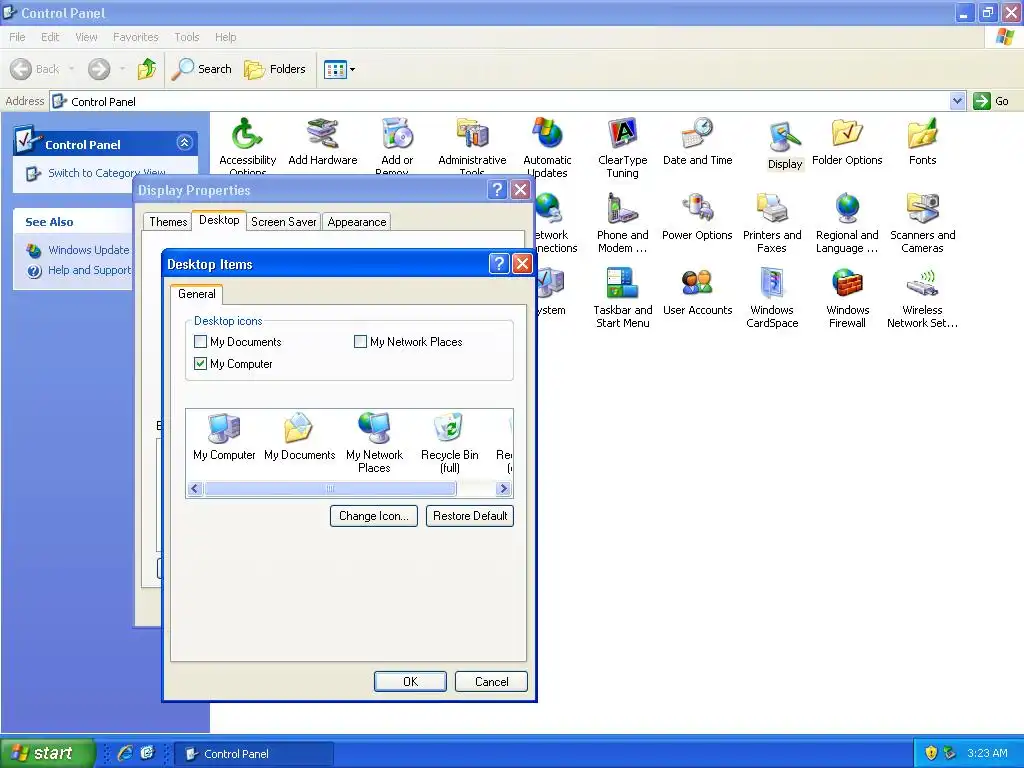Switch to Screen Saver tab
This screenshot has width=1024, height=768.
pyautogui.click(x=283, y=222)
